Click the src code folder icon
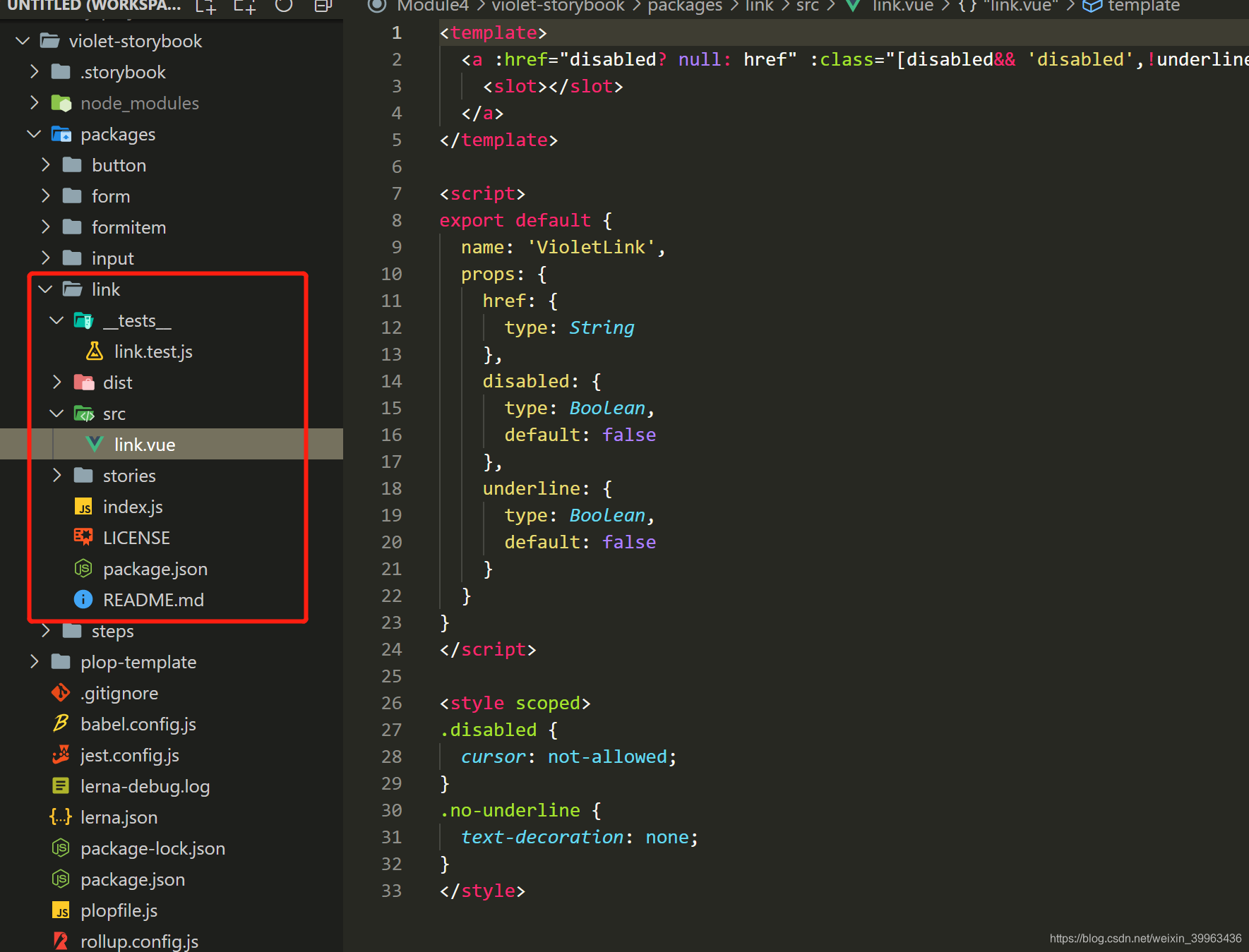This screenshot has width=1249, height=952. 83,414
